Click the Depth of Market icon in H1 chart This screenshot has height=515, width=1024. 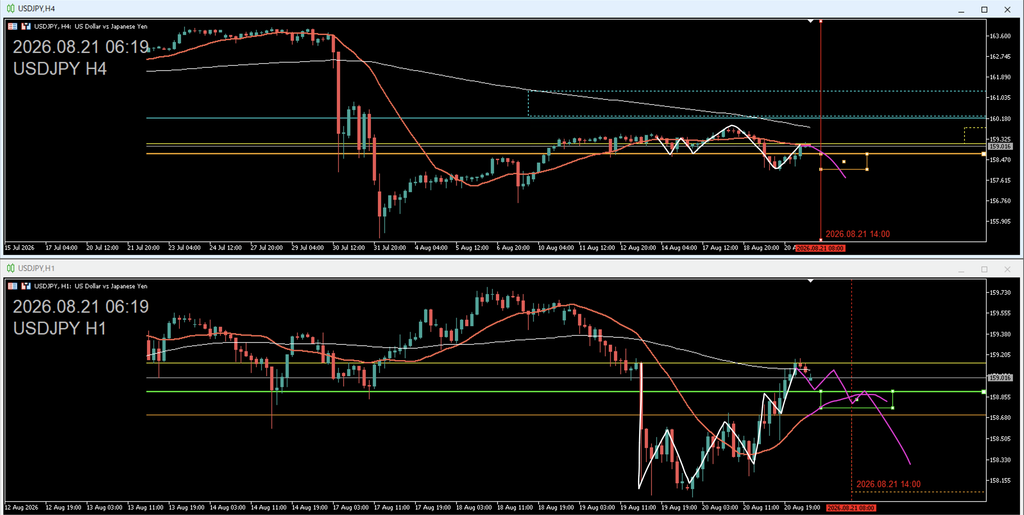pos(14,286)
